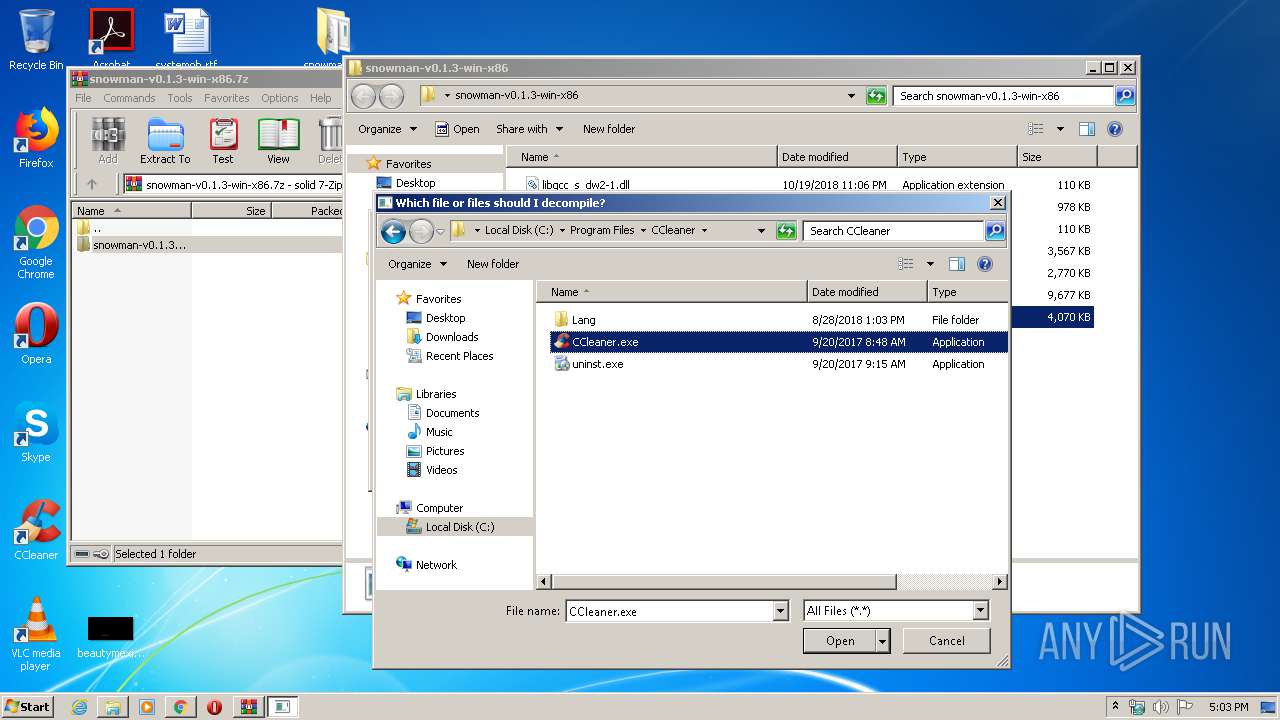Click the Search CCleaner magnifier icon
Image resolution: width=1280 pixels, height=720 pixels.
[994, 231]
